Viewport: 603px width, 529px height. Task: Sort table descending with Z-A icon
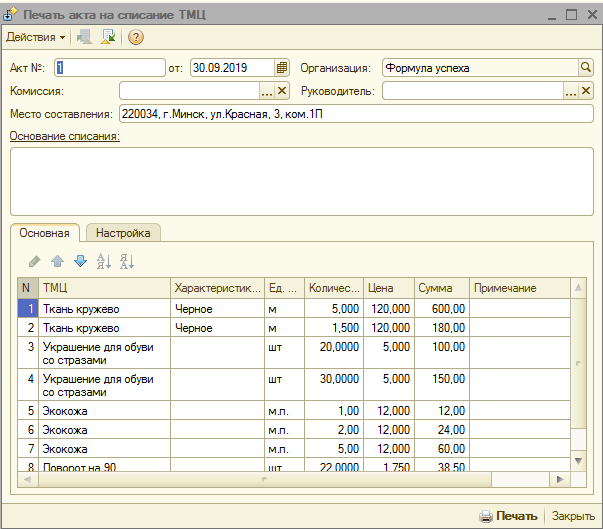pos(126,262)
